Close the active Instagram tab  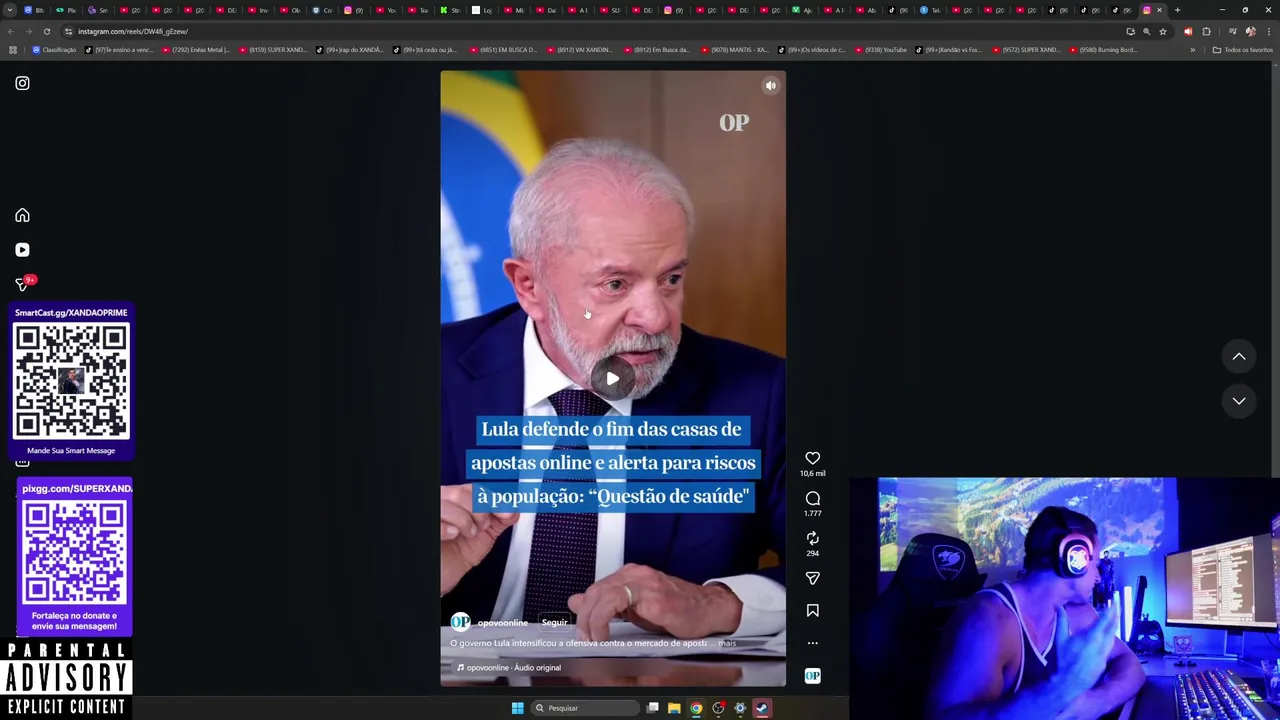pyautogui.click(x=1159, y=10)
